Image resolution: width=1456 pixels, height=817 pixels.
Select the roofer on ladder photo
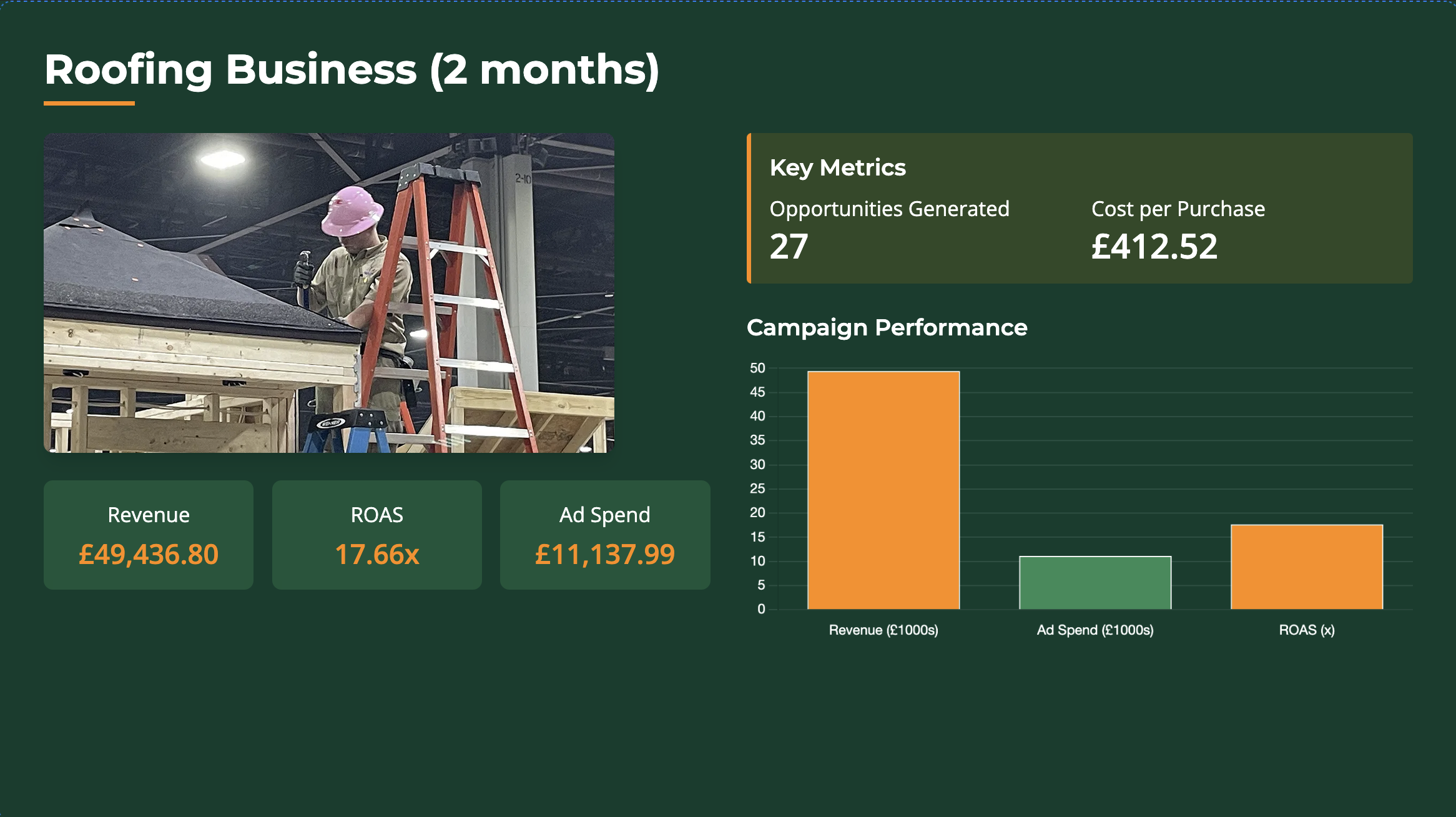(329, 292)
